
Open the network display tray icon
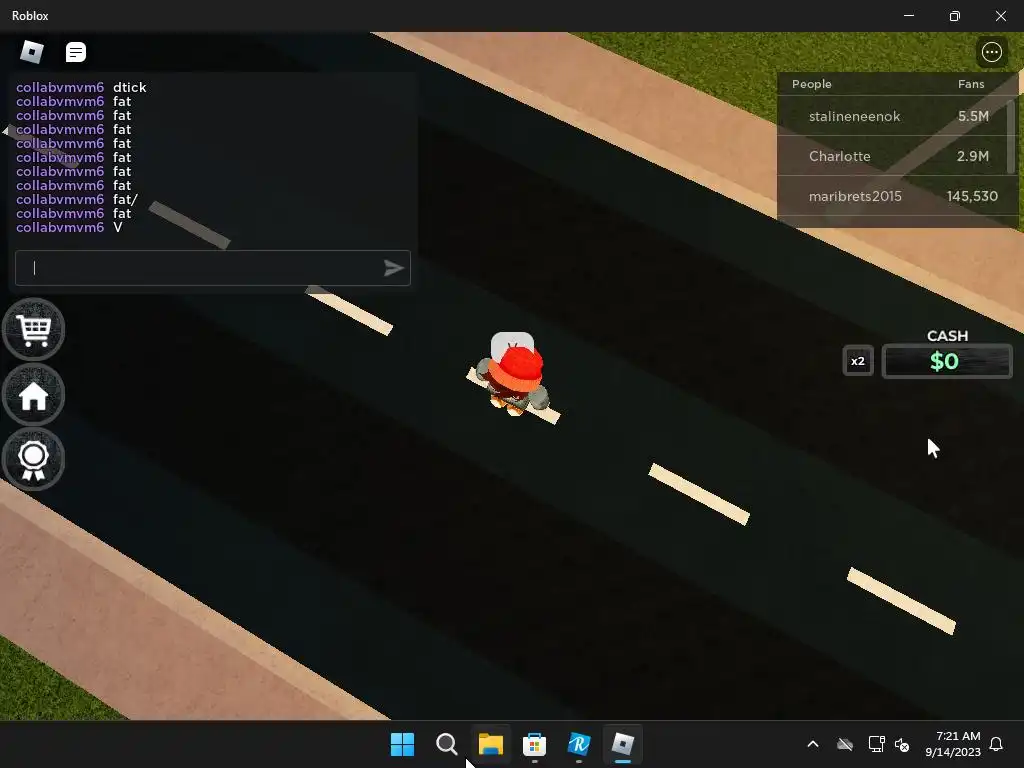[x=876, y=744]
